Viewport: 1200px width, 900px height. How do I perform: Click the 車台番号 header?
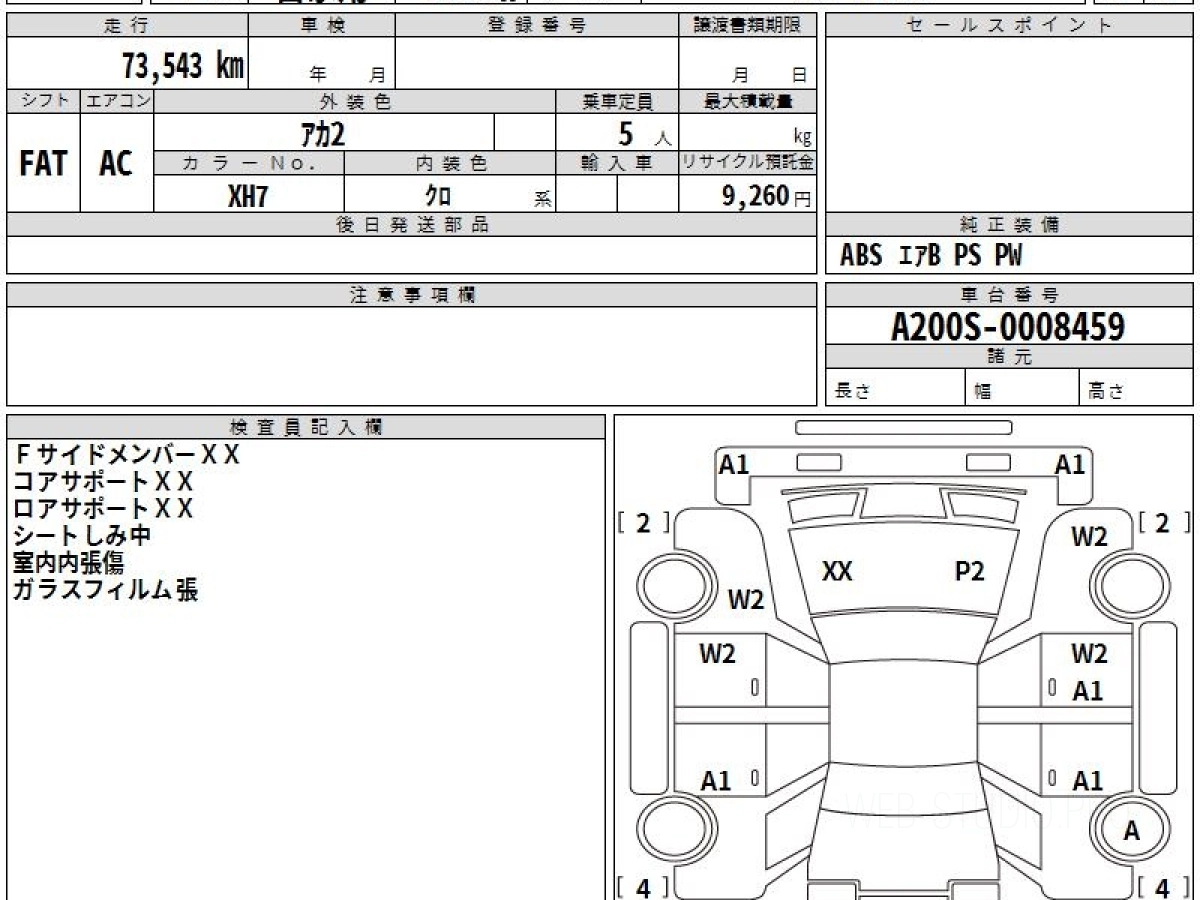(x=1009, y=295)
